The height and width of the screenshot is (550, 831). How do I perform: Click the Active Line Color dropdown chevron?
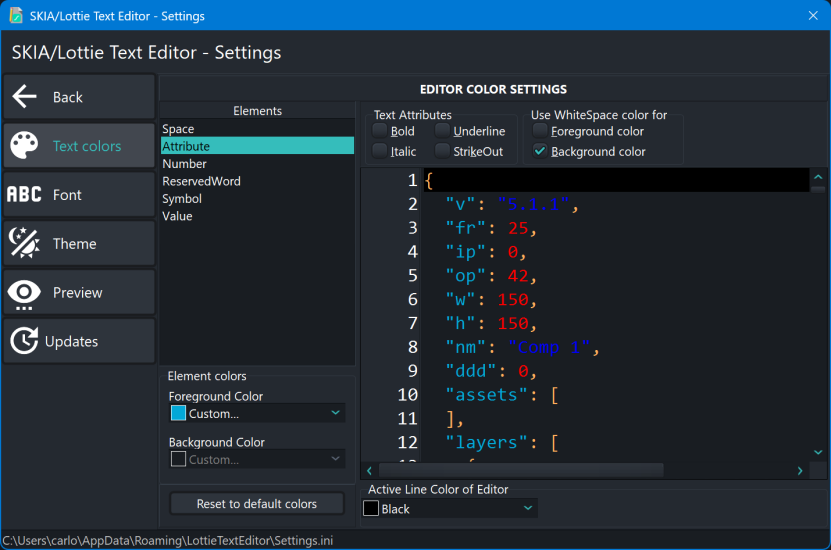528,508
